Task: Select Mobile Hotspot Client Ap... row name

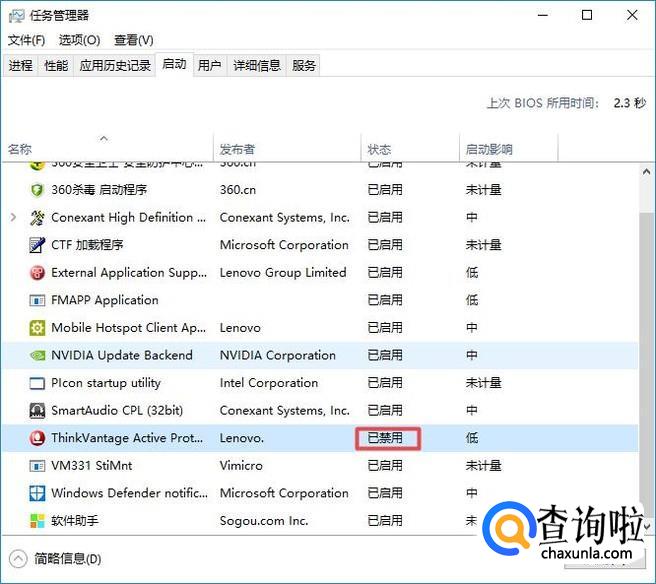Action: pyautogui.click(x=128, y=328)
